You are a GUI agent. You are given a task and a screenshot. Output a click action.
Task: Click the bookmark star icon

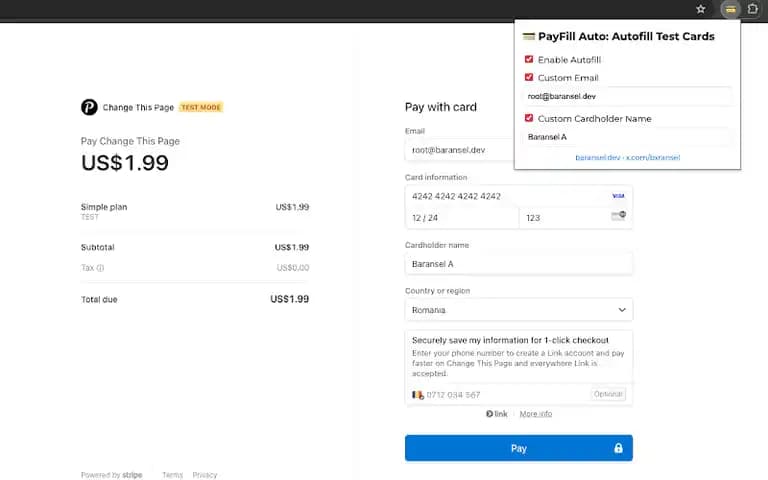tap(701, 9)
